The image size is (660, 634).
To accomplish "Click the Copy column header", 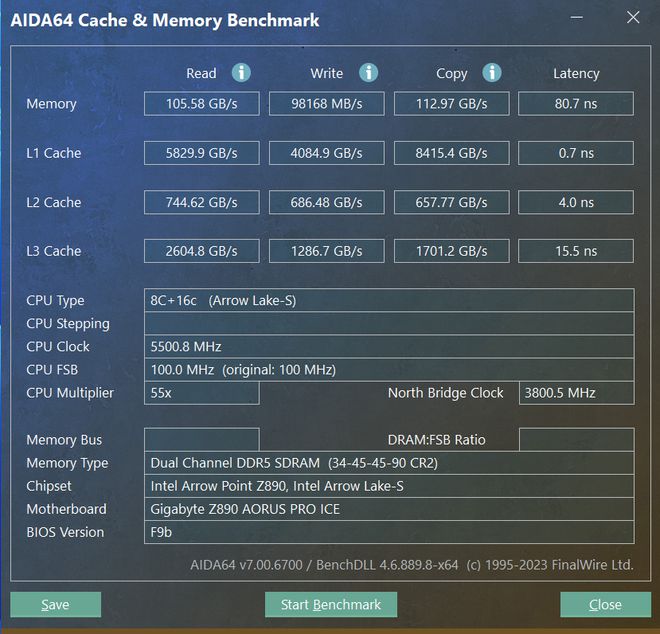I will pos(452,74).
